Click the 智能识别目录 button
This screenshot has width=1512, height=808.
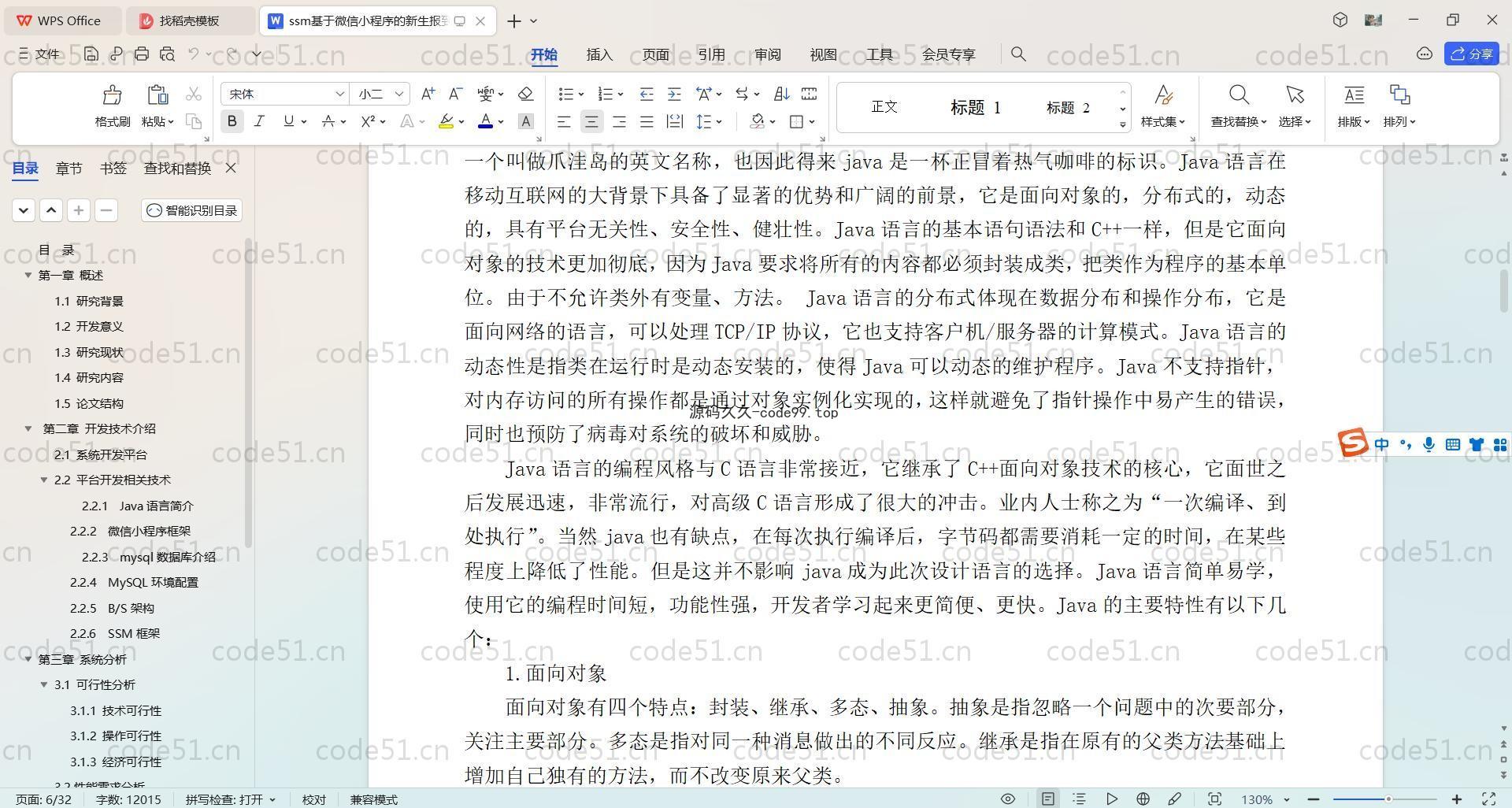point(192,210)
